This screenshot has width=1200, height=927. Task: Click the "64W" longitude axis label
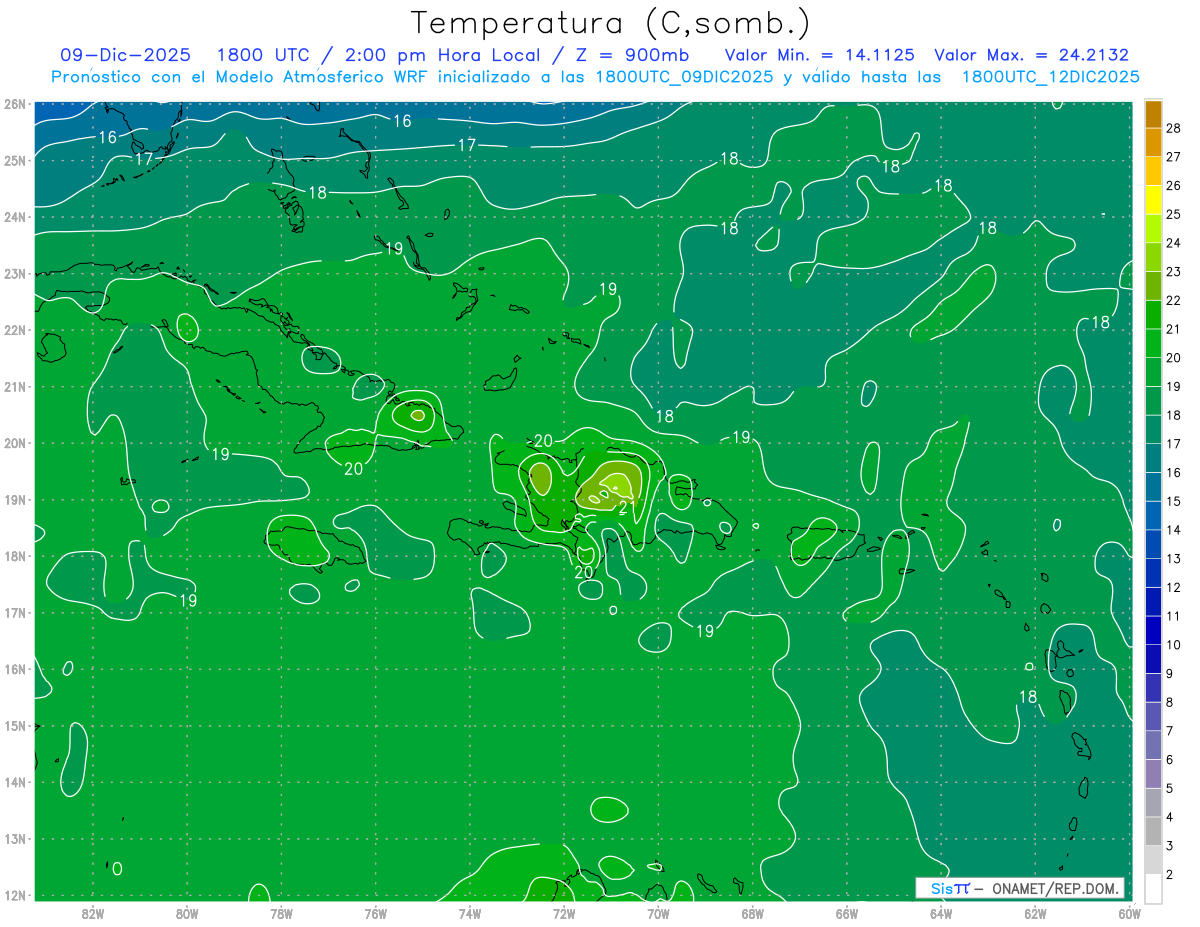point(941,913)
